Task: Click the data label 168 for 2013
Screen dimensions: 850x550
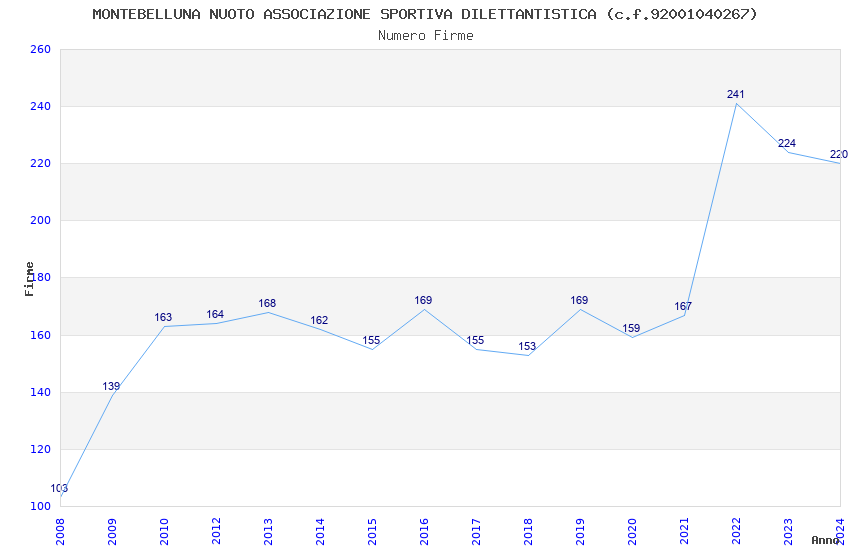Action: pos(267,303)
